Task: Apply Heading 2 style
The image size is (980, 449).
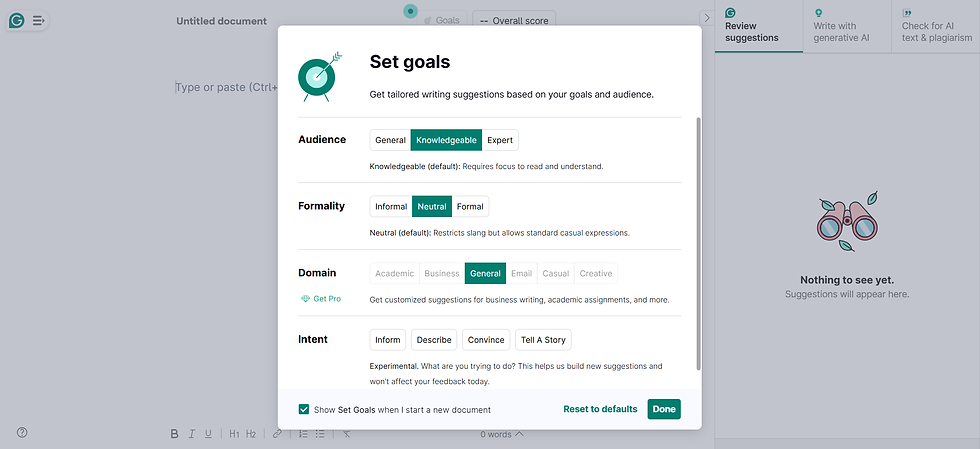Action: tap(251, 434)
